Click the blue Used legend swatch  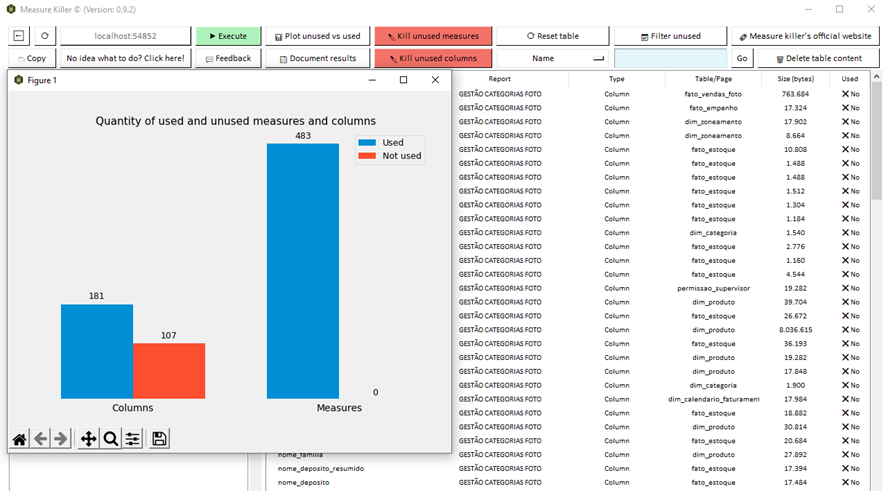click(x=367, y=142)
